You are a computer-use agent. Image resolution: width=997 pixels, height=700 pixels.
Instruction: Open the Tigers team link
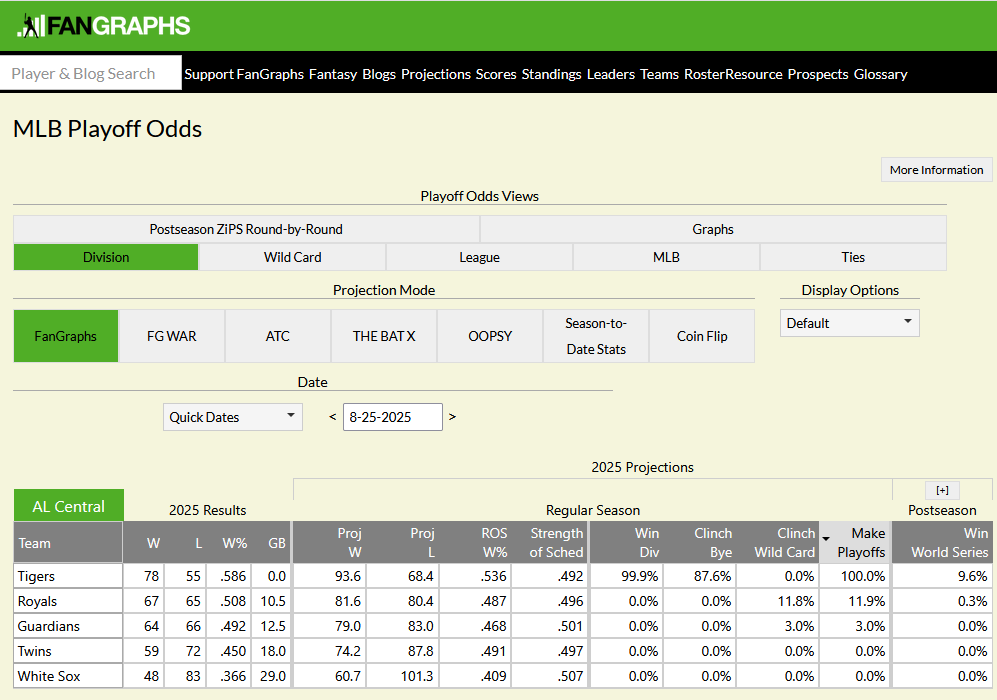(x=37, y=576)
